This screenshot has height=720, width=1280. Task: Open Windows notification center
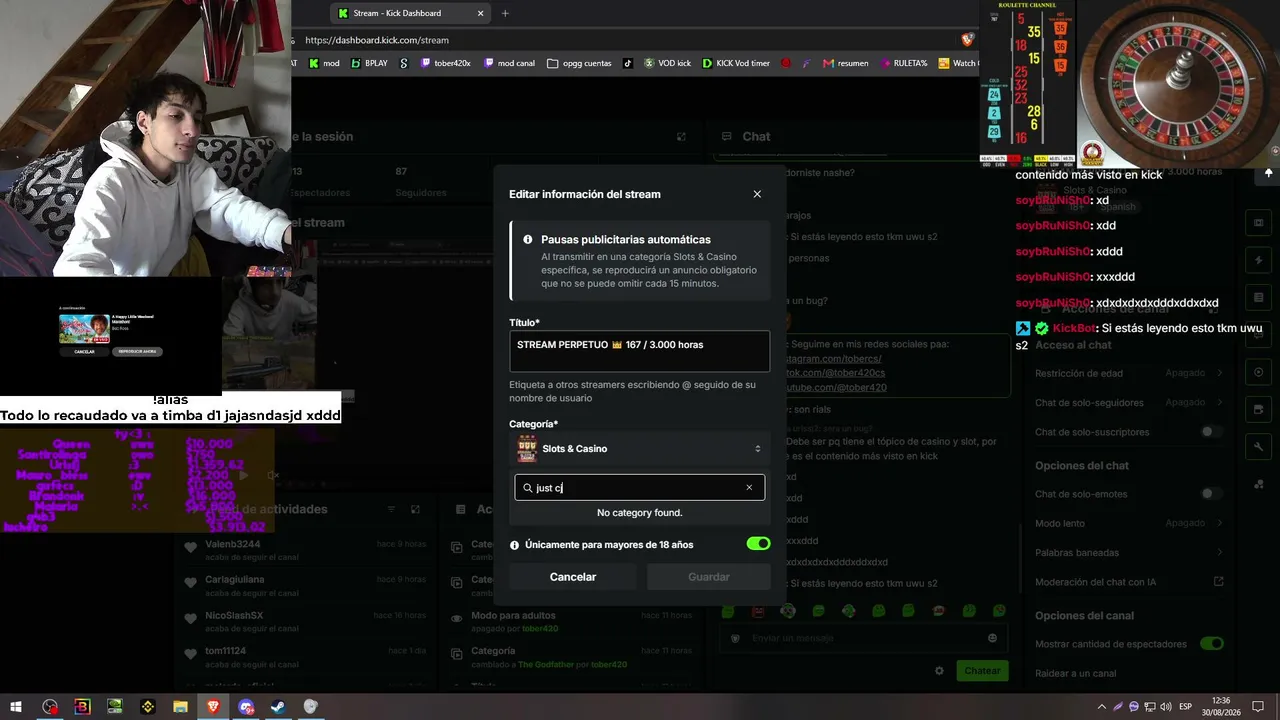(x=1258, y=707)
